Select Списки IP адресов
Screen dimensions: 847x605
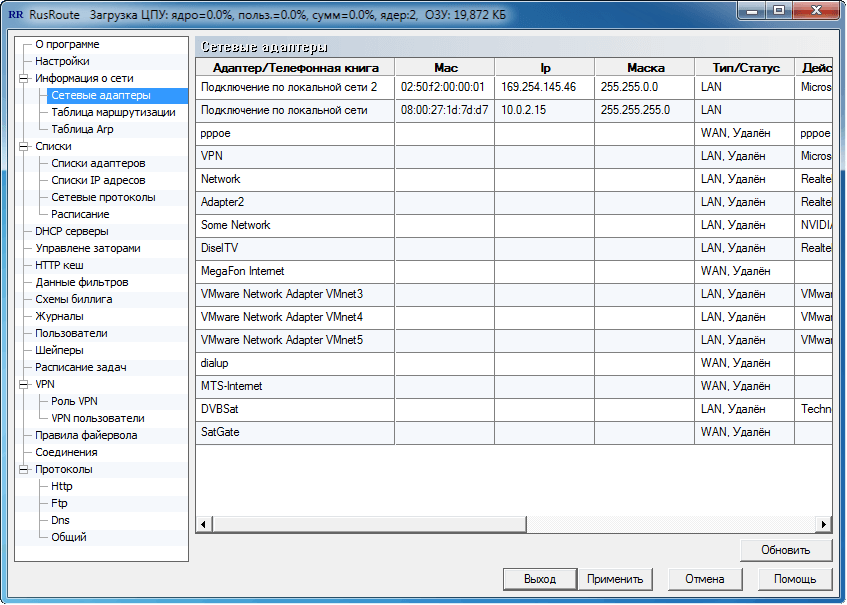coord(98,180)
